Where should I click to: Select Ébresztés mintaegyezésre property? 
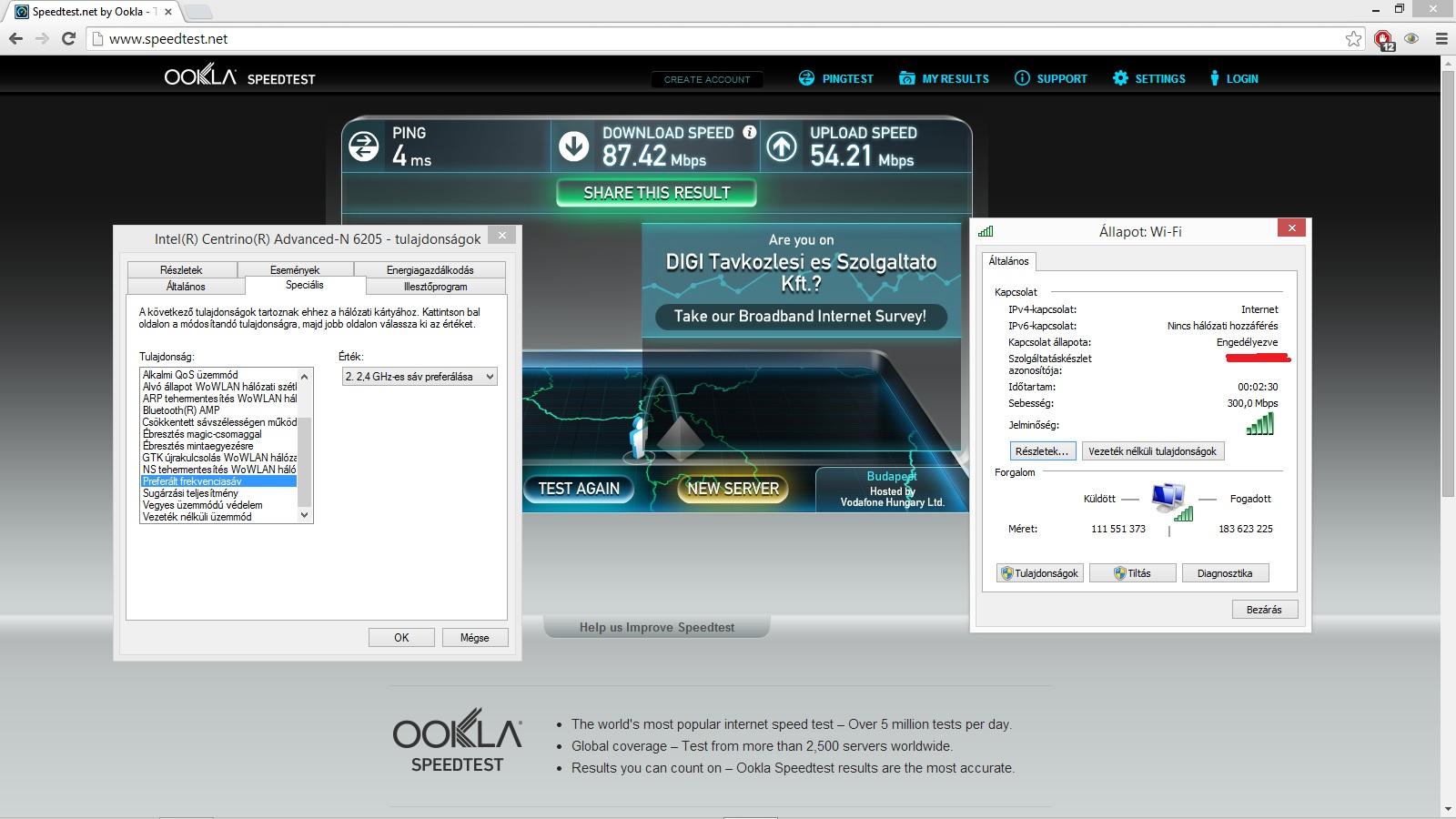click(219, 446)
